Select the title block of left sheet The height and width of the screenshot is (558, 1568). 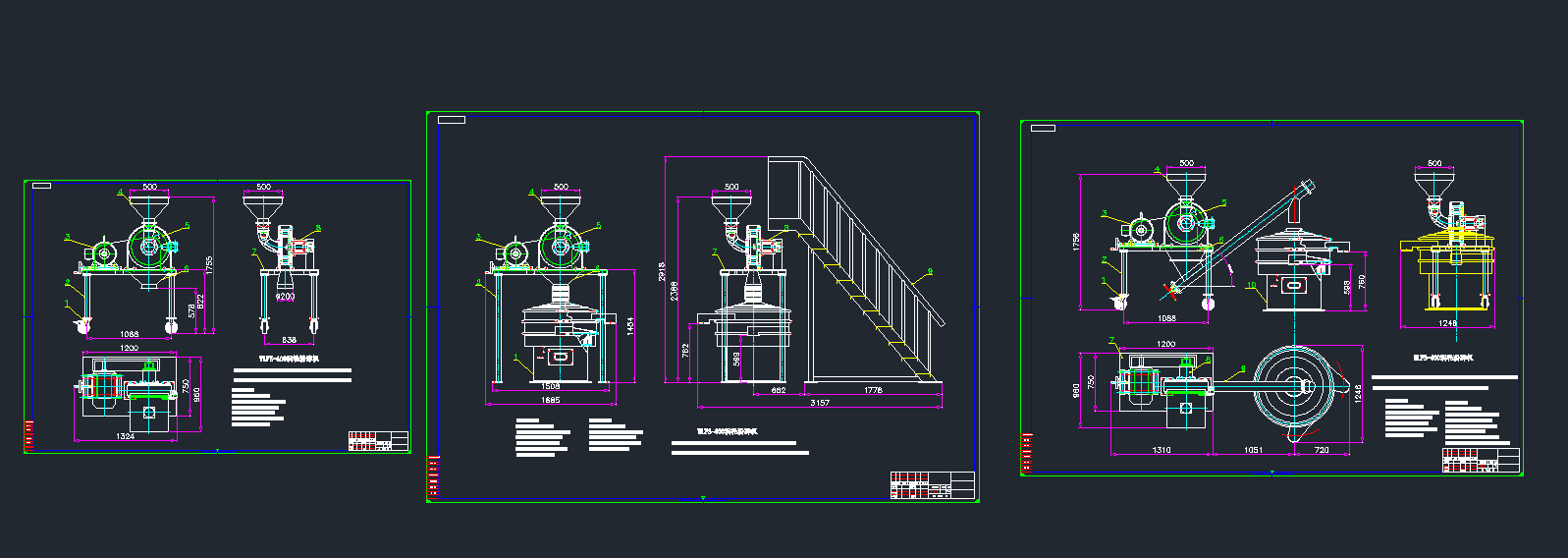pos(378,441)
